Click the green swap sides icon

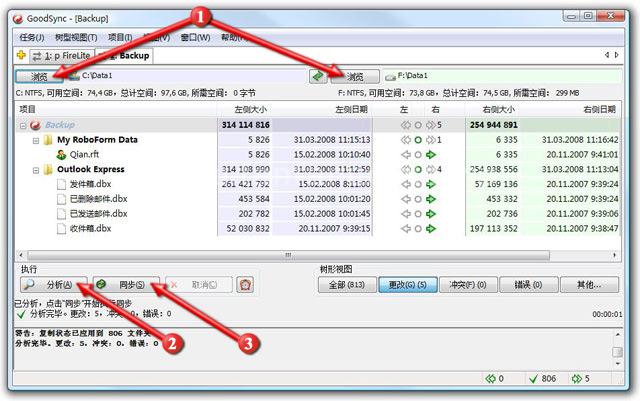point(318,76)
